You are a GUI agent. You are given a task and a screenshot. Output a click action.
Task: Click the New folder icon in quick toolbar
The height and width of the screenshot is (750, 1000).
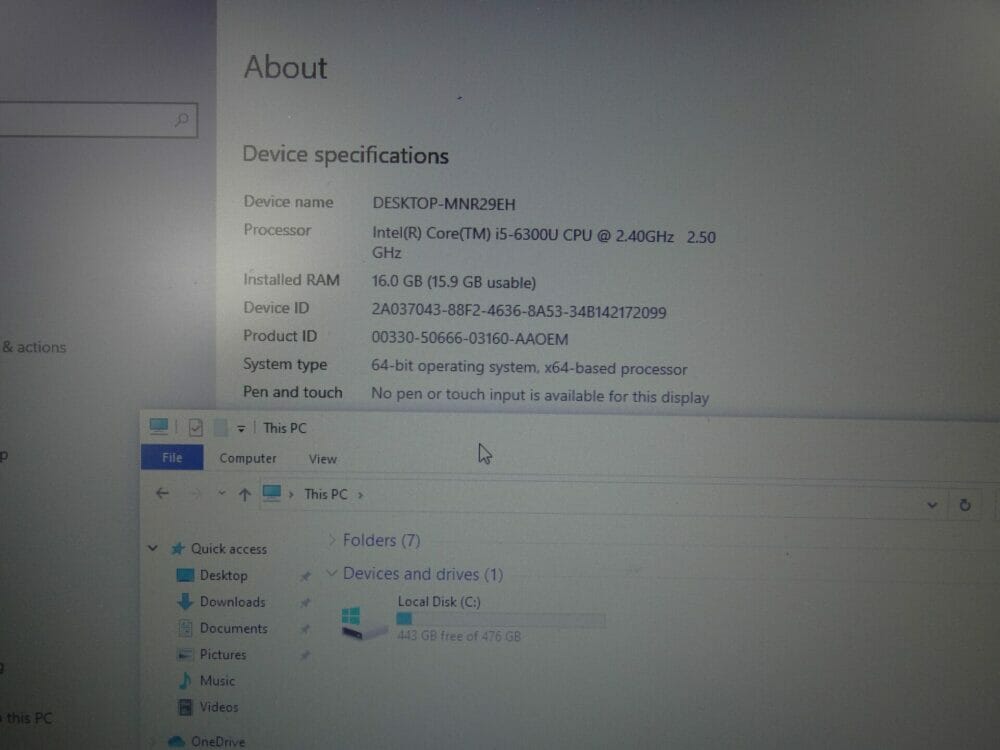220,427
